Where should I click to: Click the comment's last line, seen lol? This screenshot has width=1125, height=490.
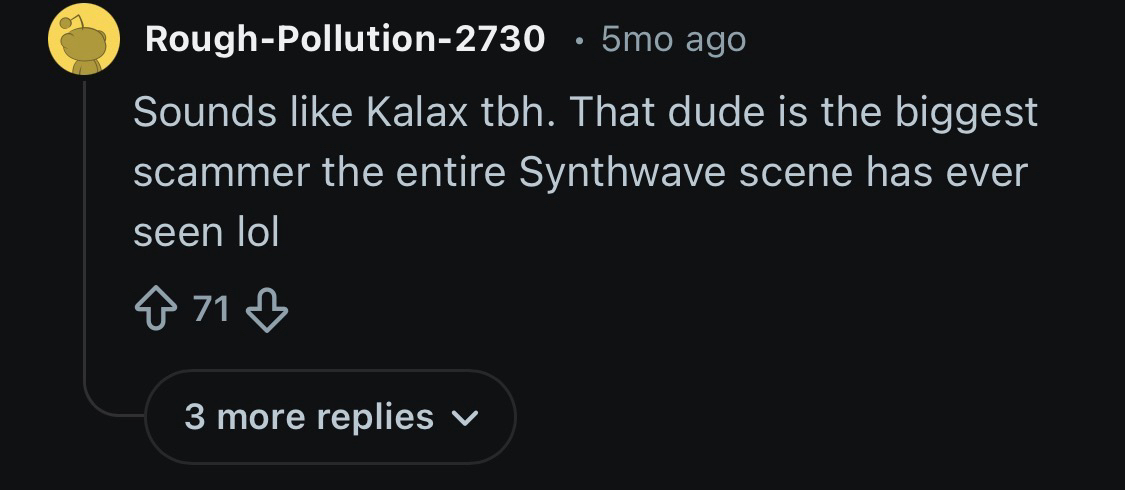pos(206,232)
